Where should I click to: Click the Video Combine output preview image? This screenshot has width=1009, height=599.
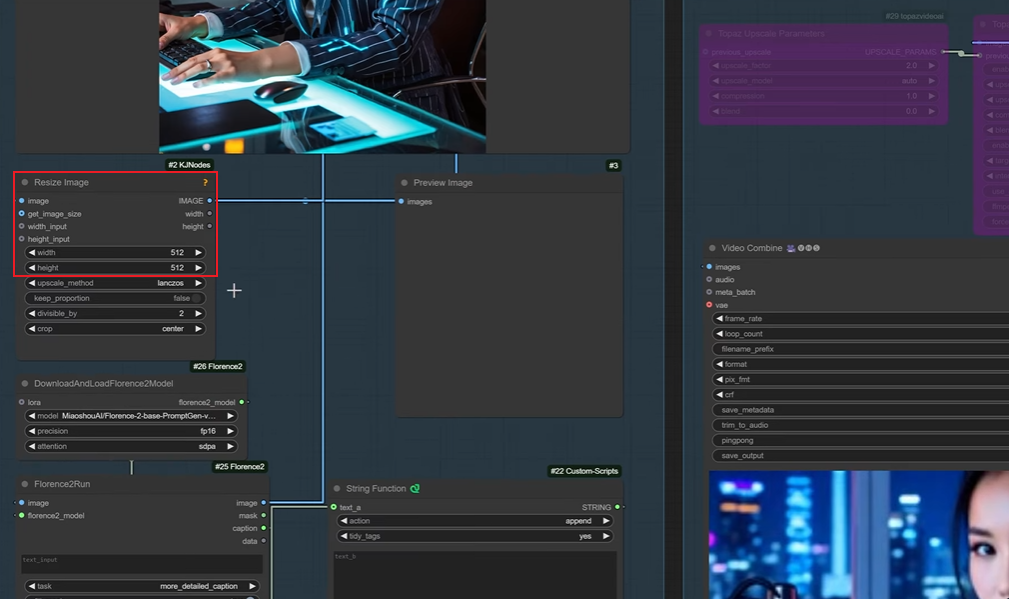tap(859, 535)
